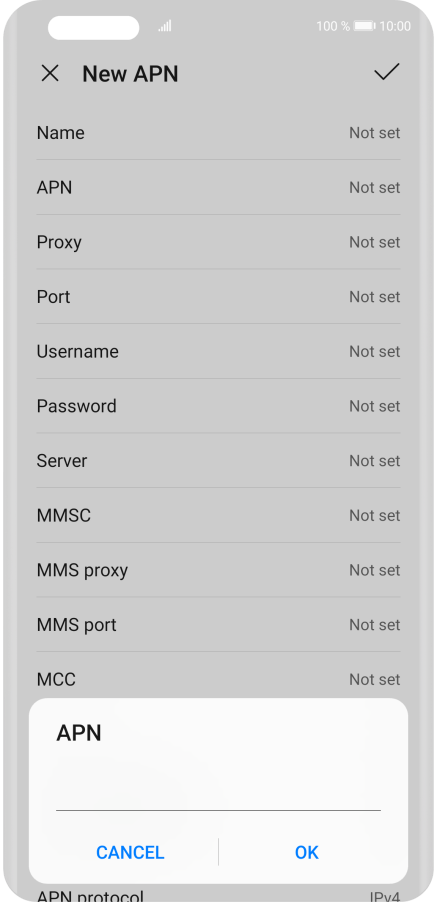Tap the battery icon in status bar
The width and height of the screenshot is (437, 902).
pos(365,26)
